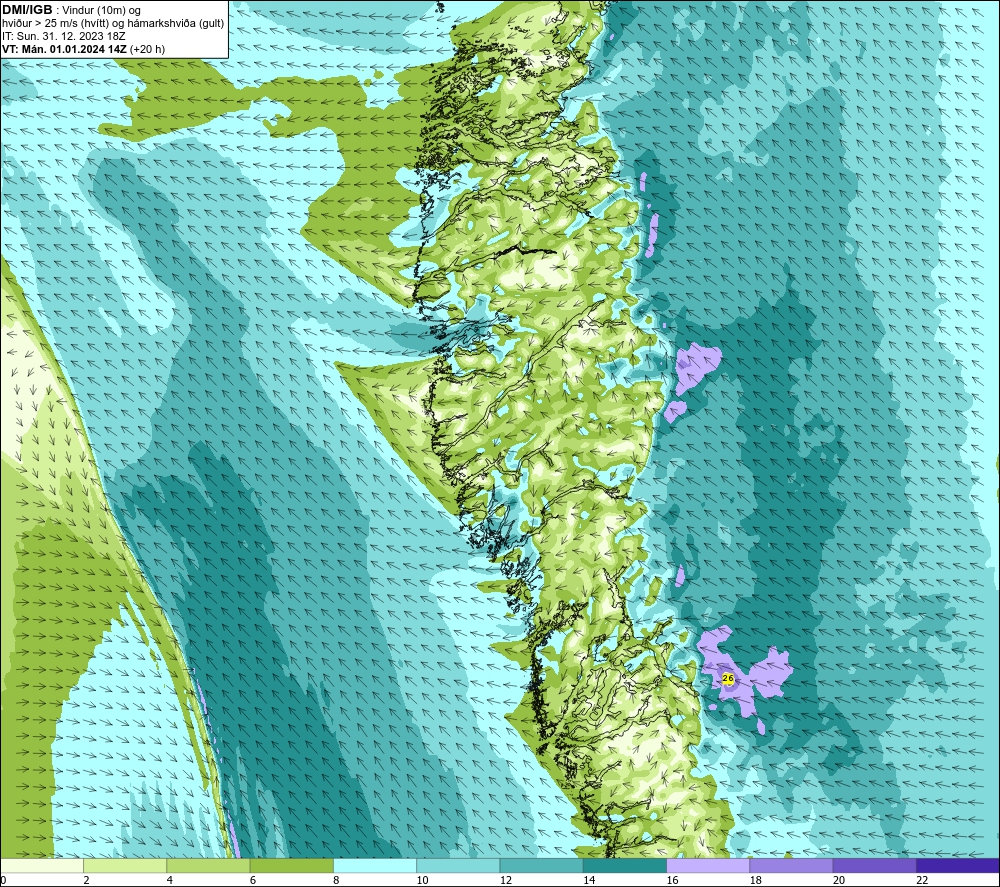This screenshot has width=1000, height=887.
Task: Pick the purple swatch between 18 and 20
Action: [x=791, y=866]
